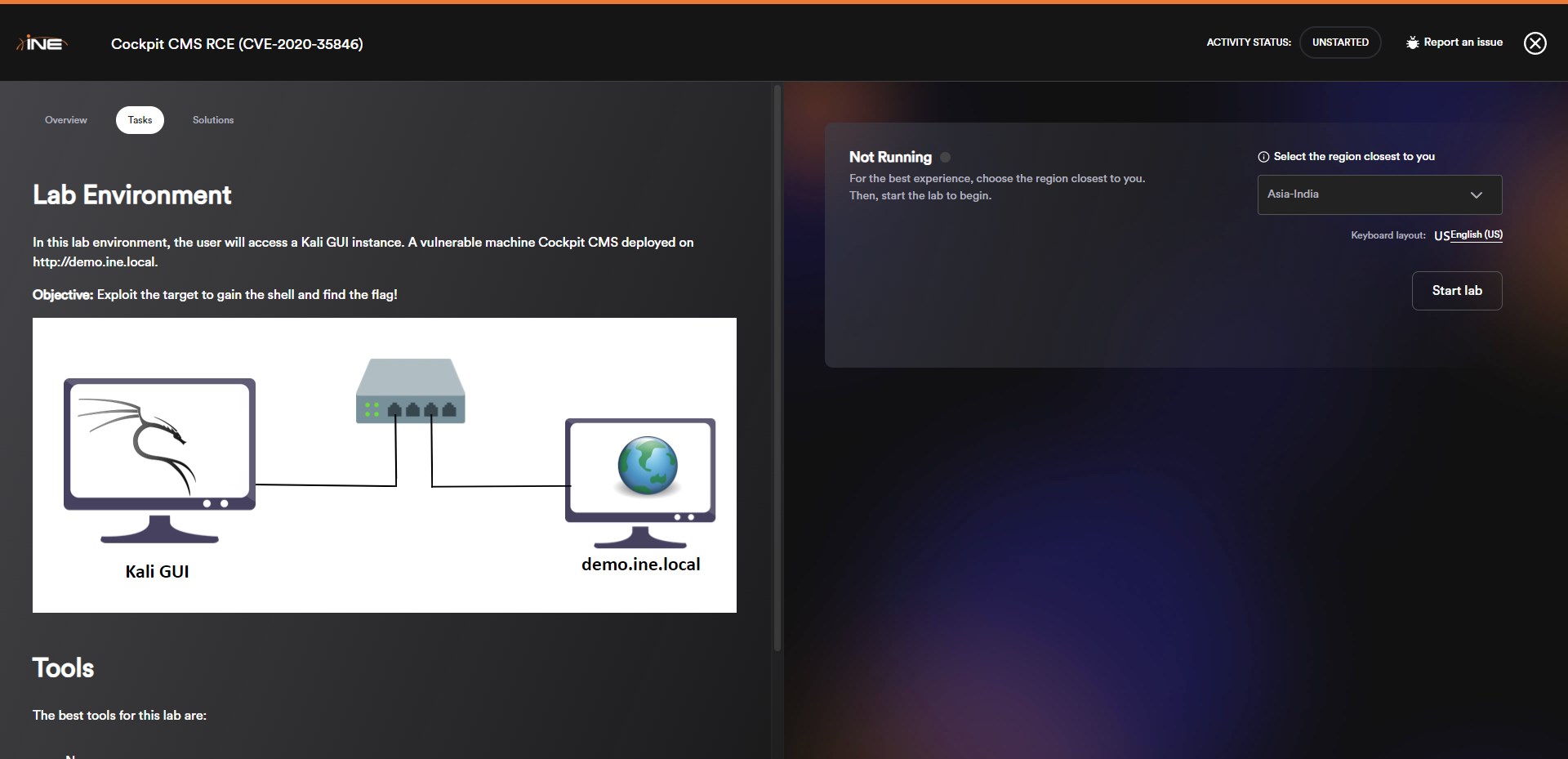Click the INE logo

click(x=42, y=43)
